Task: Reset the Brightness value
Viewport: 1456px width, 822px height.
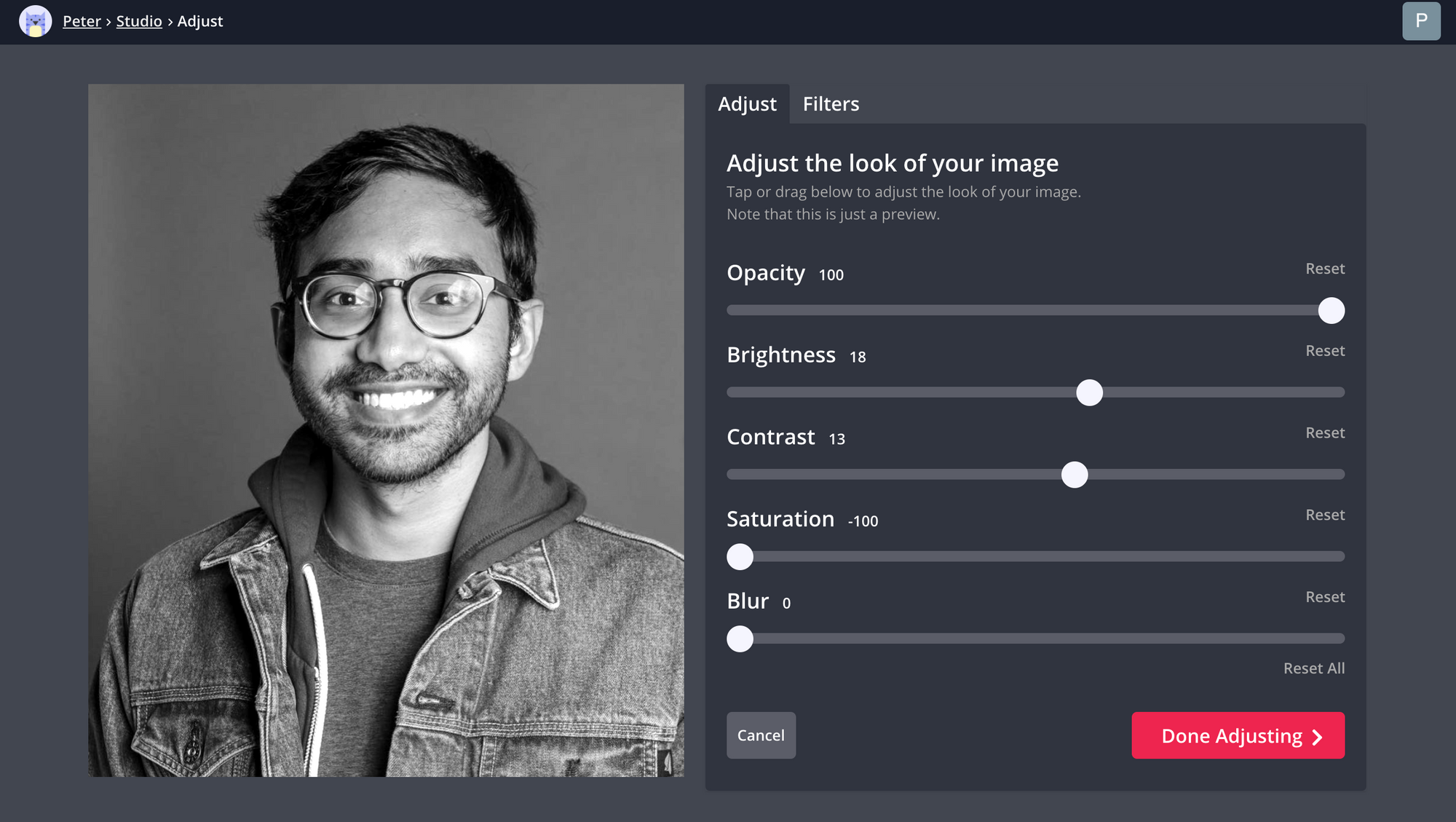Action: click(x=1325, y=351)
